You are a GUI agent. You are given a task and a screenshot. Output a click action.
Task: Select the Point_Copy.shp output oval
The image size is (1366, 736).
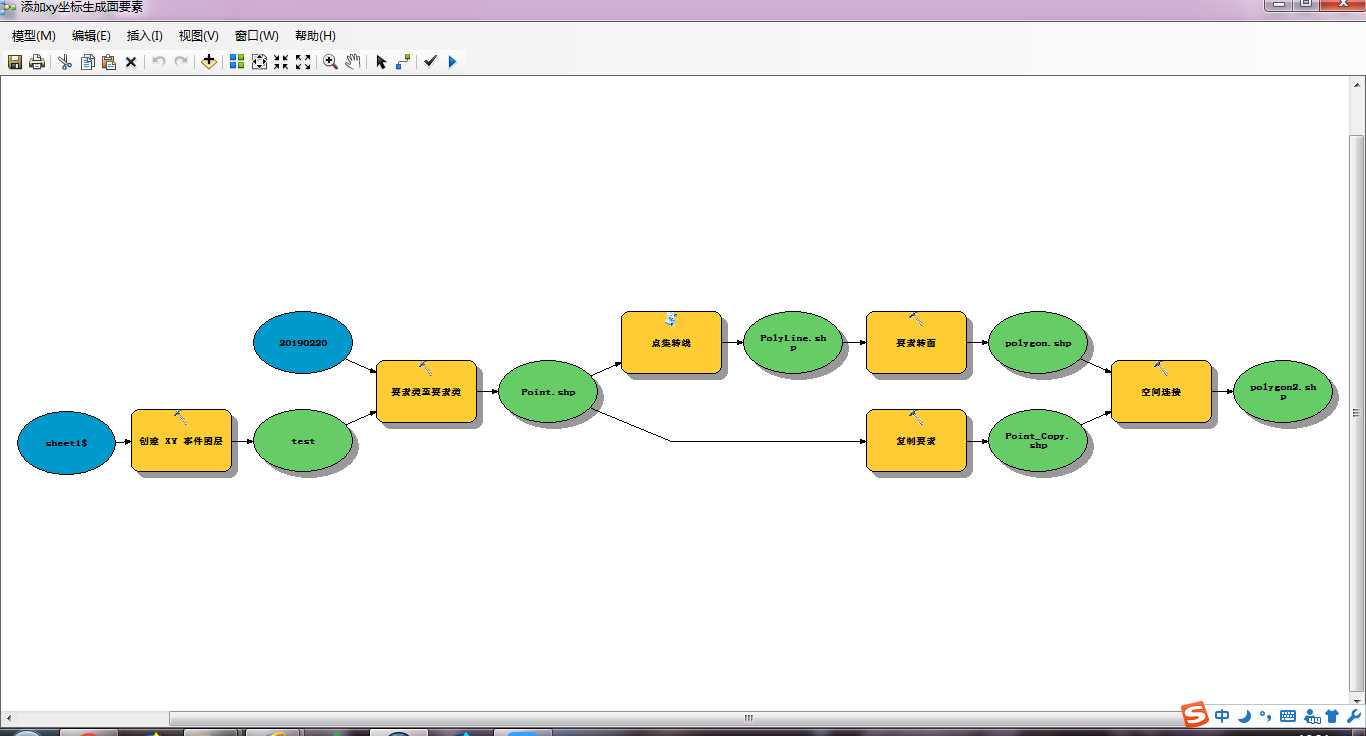coord(1038,441)
